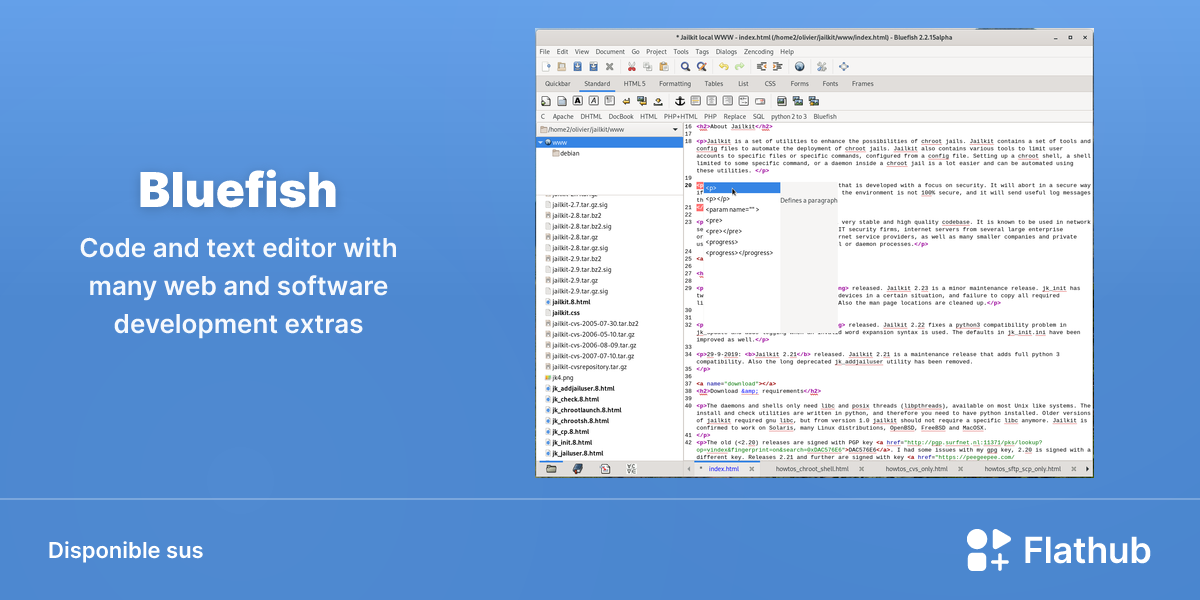Screen dimensions: 1200x600
Task: Click the Open file folder icon
Action: (x=562, y=67)
